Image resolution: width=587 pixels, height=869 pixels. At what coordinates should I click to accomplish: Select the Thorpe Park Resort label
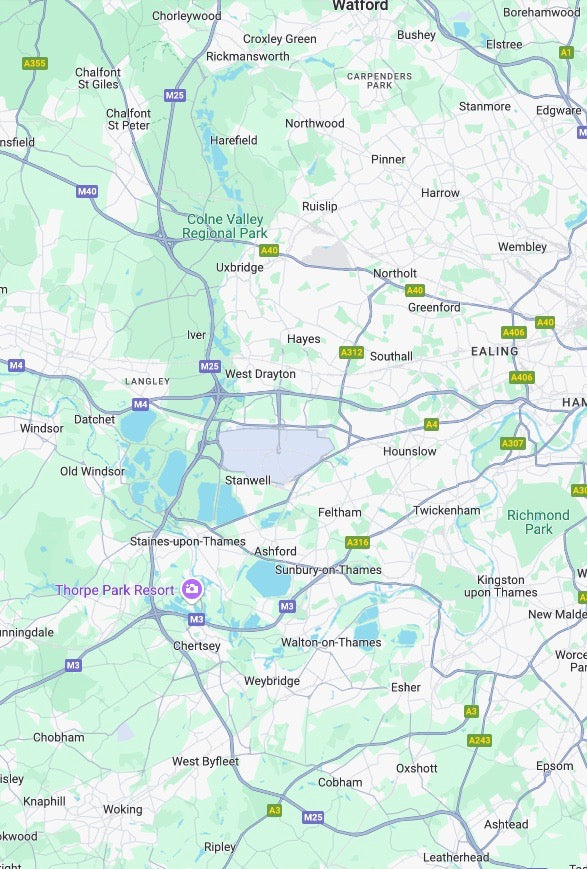click(115, 590)
